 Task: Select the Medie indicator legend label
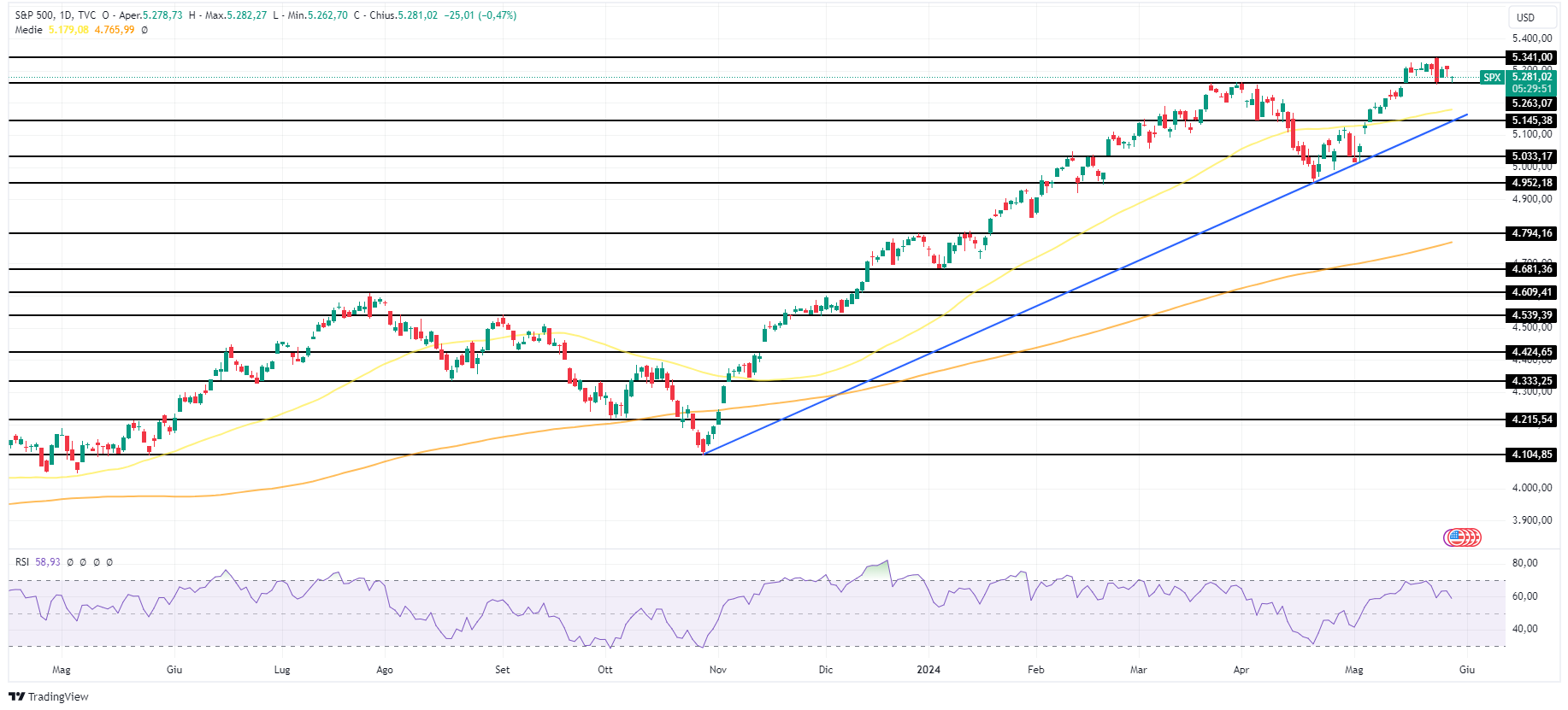click(28, 30)
